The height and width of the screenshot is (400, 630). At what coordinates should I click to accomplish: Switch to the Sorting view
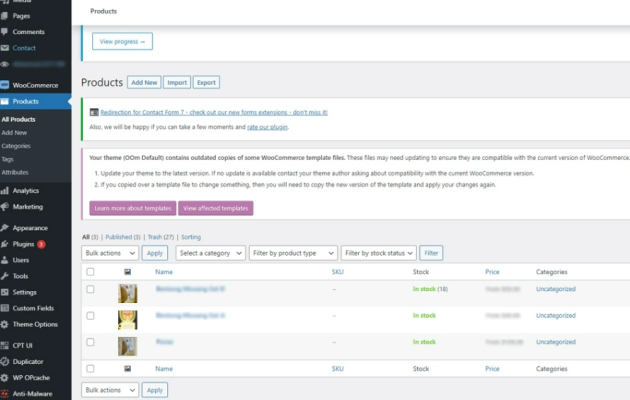191,237
